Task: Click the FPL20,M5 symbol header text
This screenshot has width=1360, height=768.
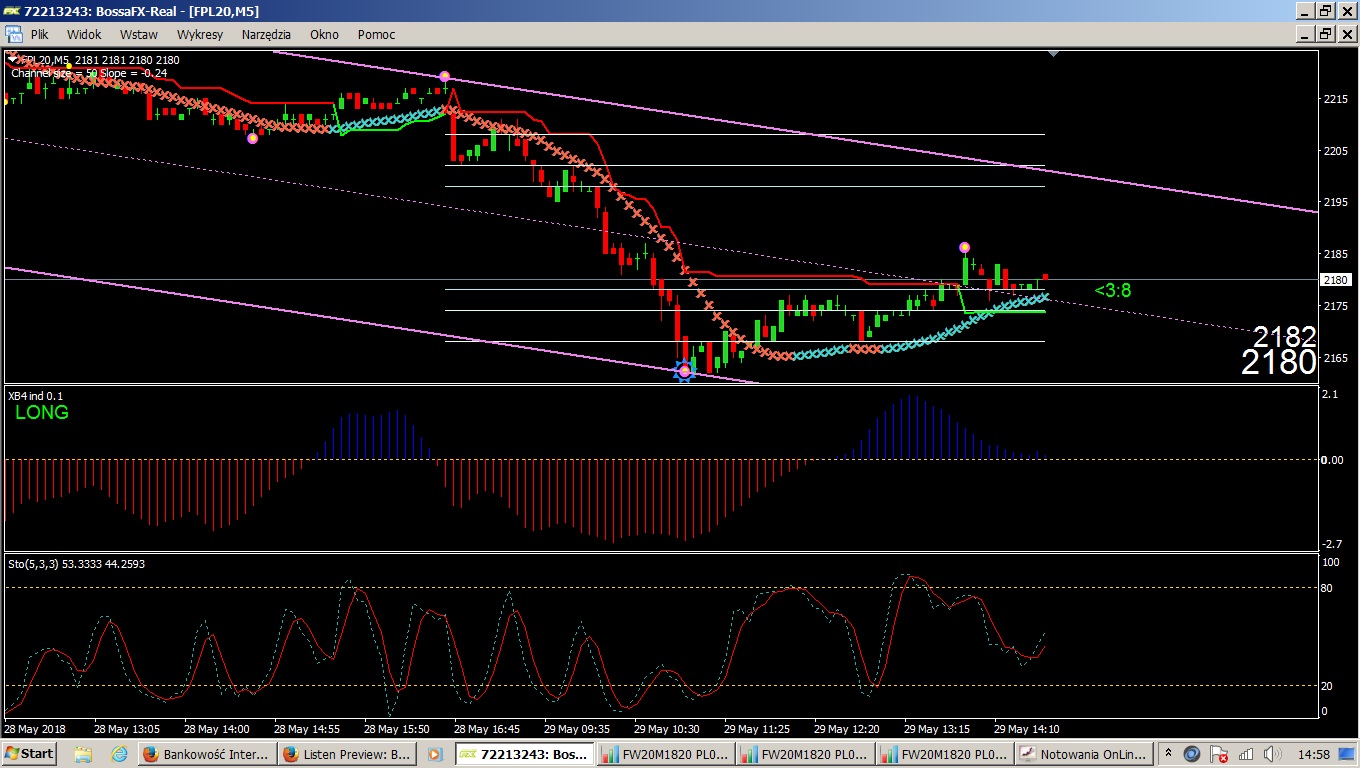Action: (100, 60)
